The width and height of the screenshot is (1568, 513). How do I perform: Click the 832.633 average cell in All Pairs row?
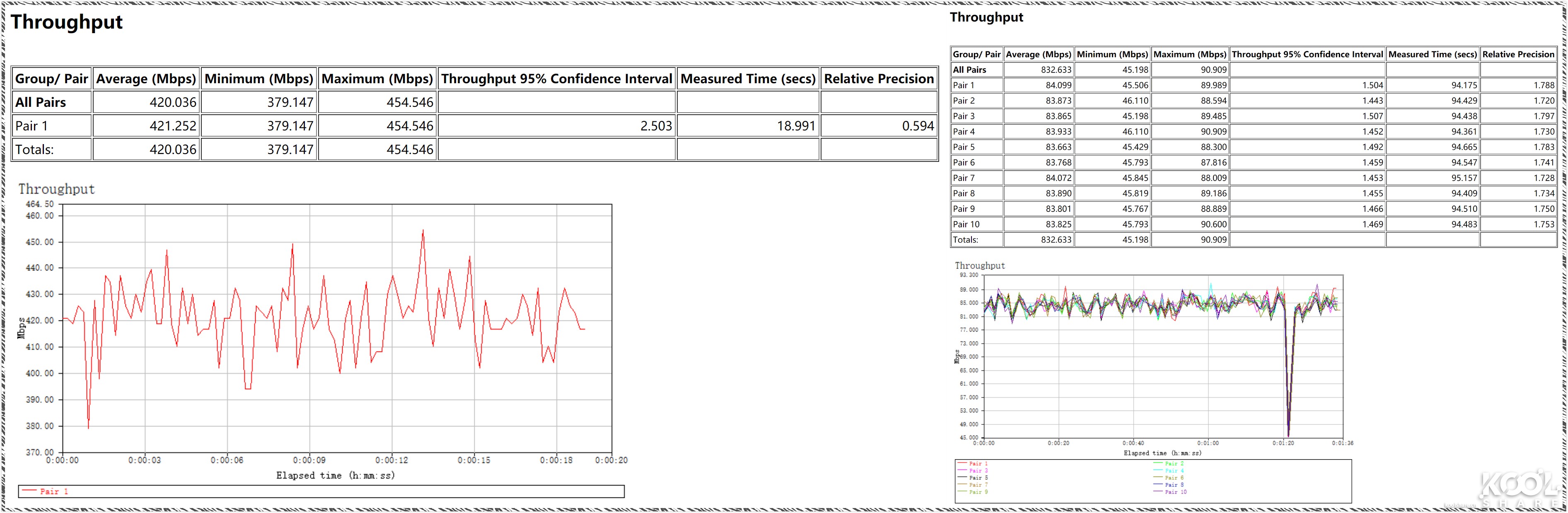click(1056, 70)
